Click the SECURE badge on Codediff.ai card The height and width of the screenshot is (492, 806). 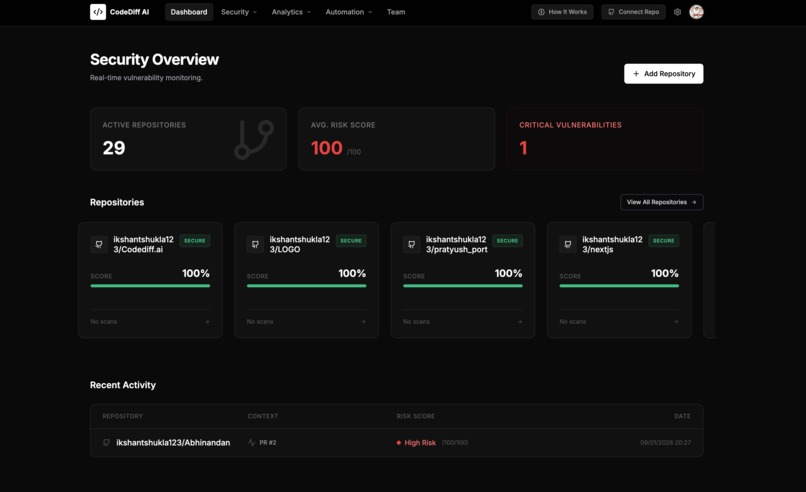tap(195, 241)
